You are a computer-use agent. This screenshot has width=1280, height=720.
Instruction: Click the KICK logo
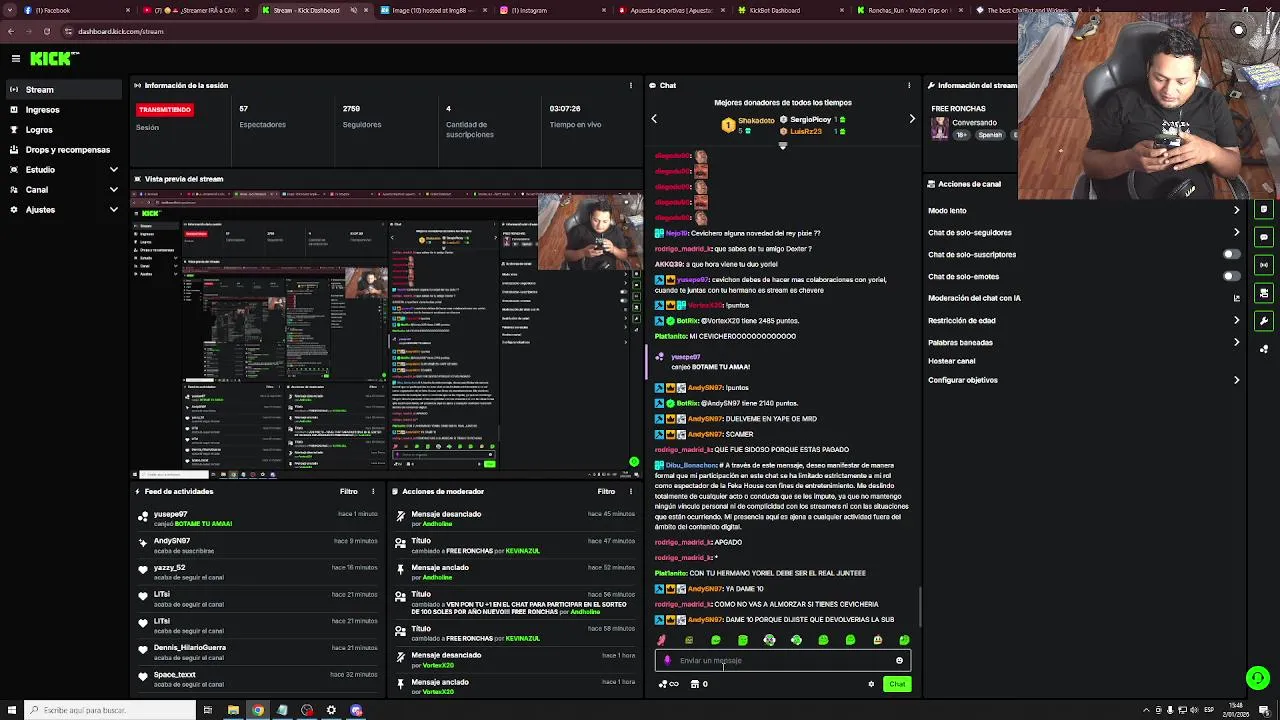[x=50, y=59]
